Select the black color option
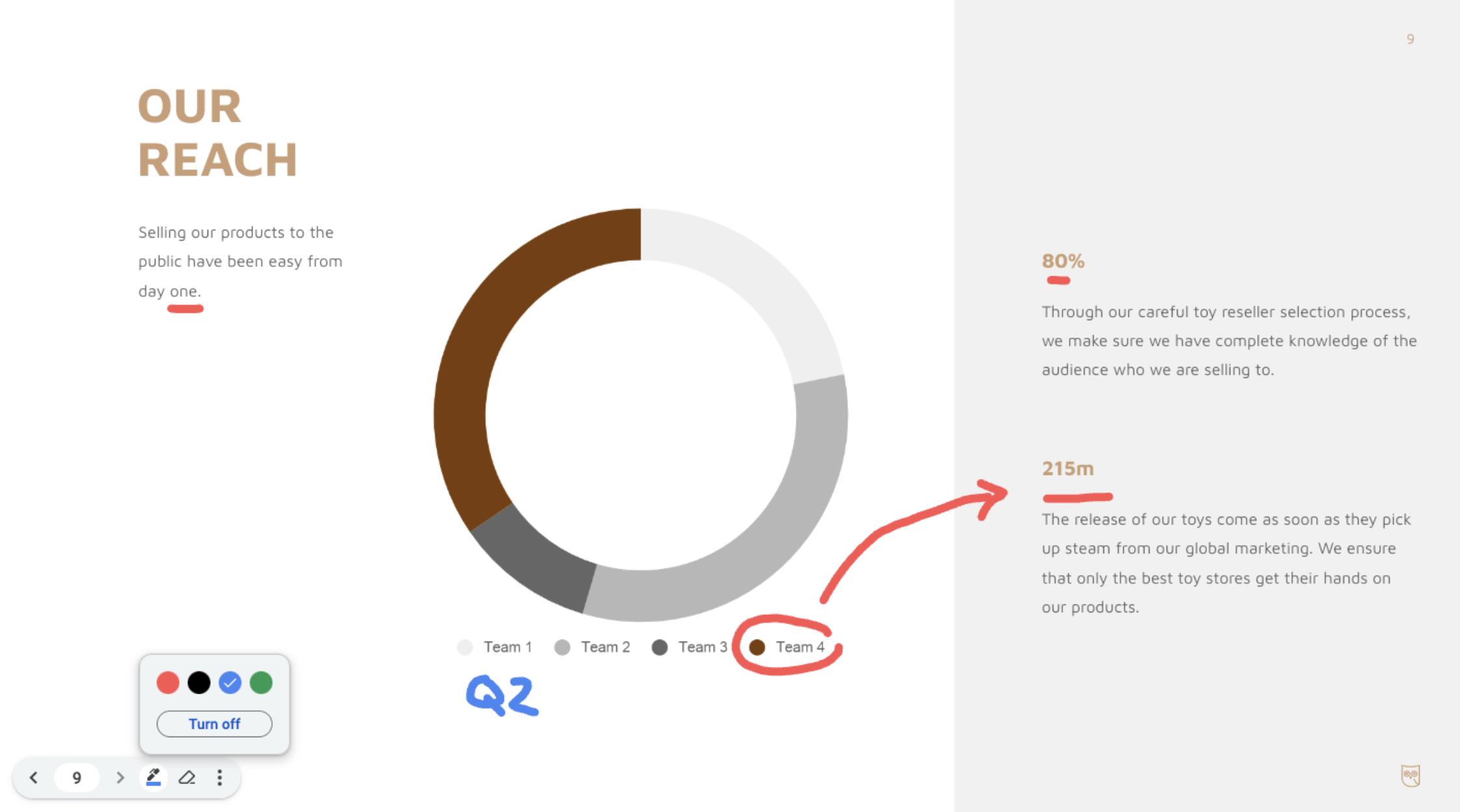The image size is (1460, 812). pos(198,683)
